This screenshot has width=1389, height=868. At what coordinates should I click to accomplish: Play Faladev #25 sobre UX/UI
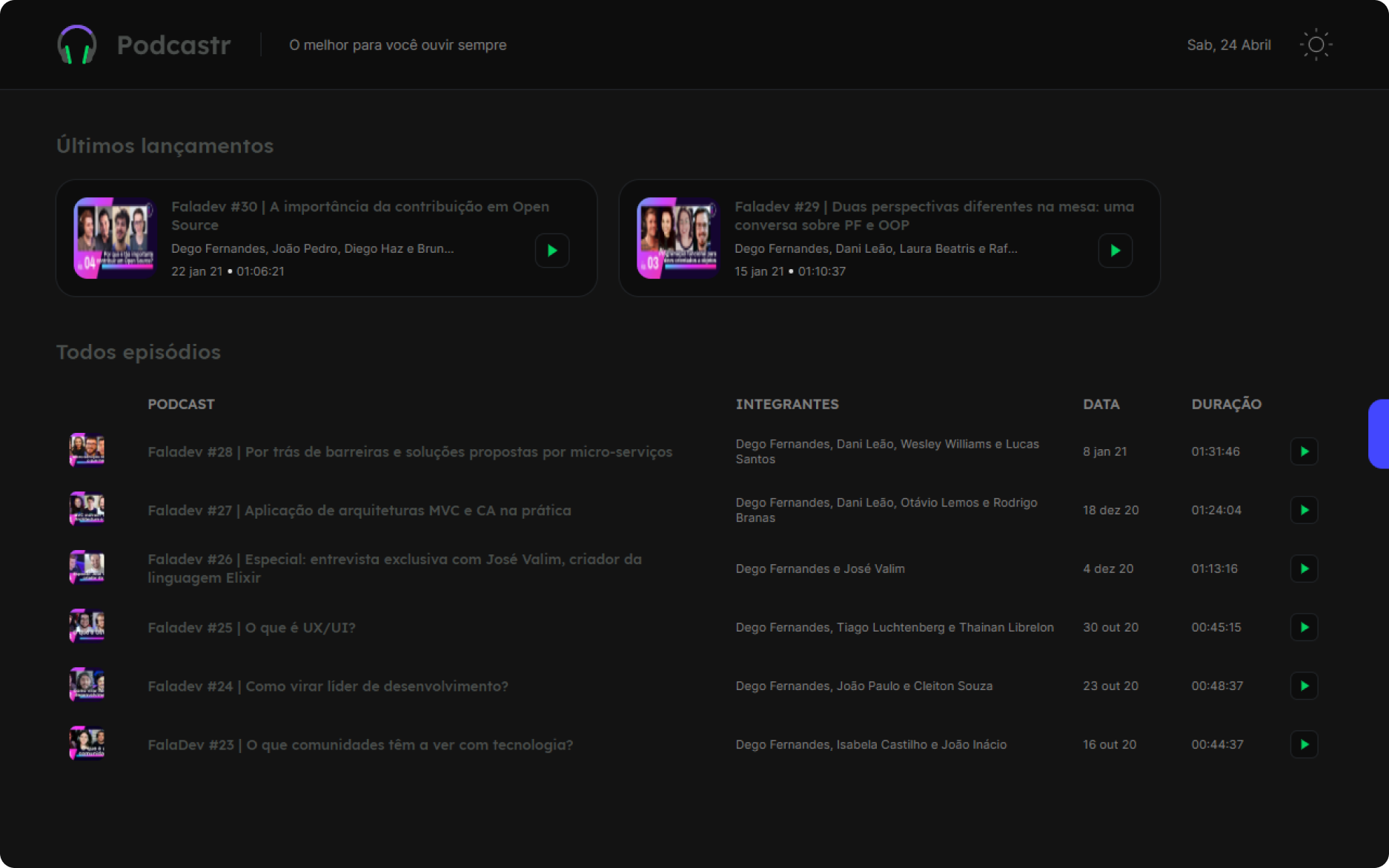coord(1304,627)
